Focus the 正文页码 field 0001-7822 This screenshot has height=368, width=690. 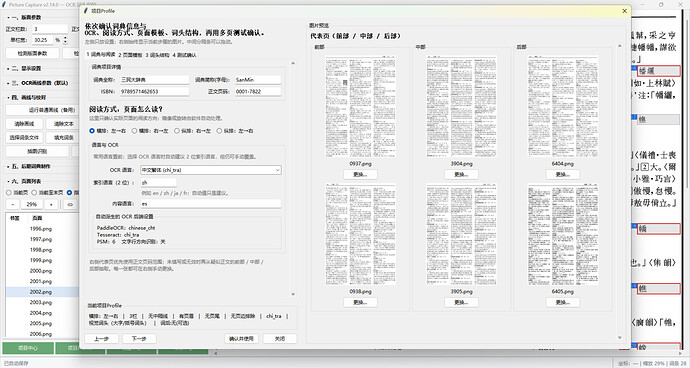point(257,92)
